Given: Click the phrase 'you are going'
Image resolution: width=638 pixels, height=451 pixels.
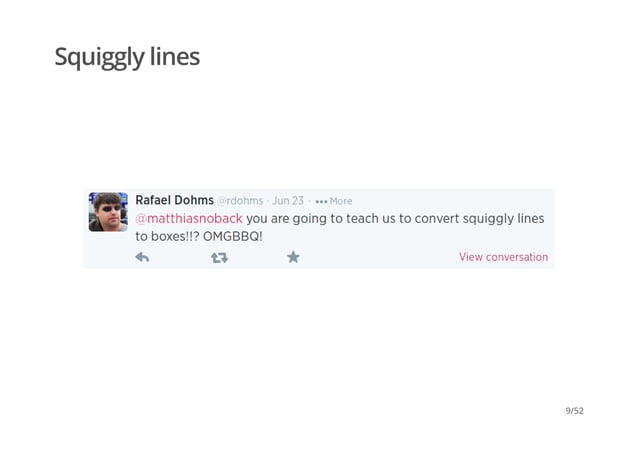Looking at the screenshot, I should click(x=286, y=219).
